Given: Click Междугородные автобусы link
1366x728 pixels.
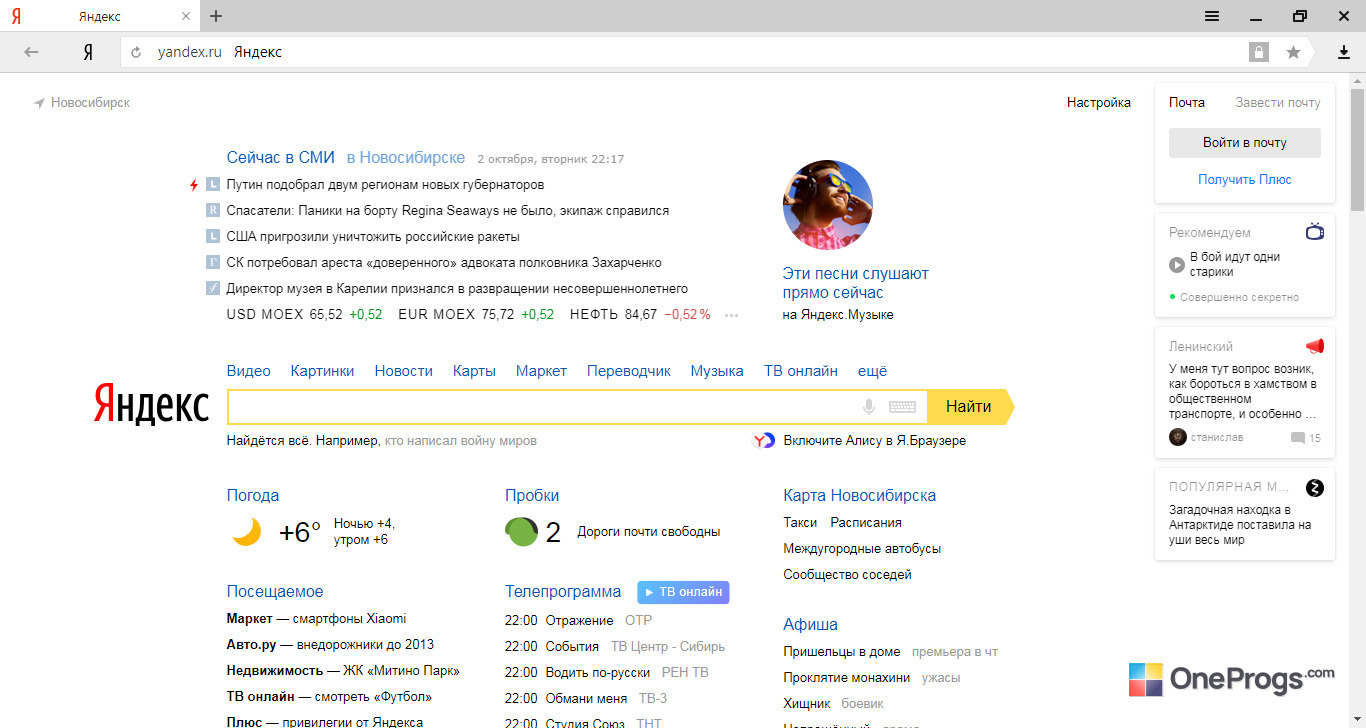Looking at the screenshot, I should coord(862,548).
